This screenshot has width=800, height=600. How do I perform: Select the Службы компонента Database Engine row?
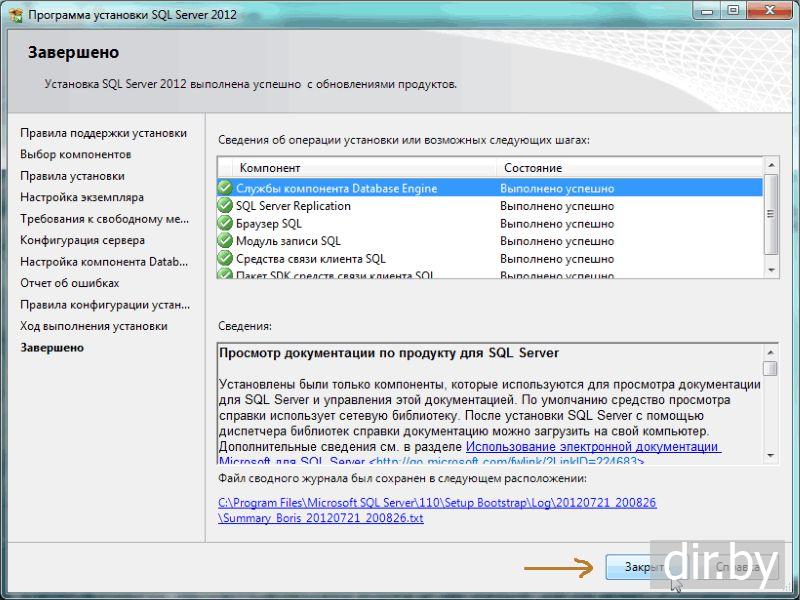(490, 188)
